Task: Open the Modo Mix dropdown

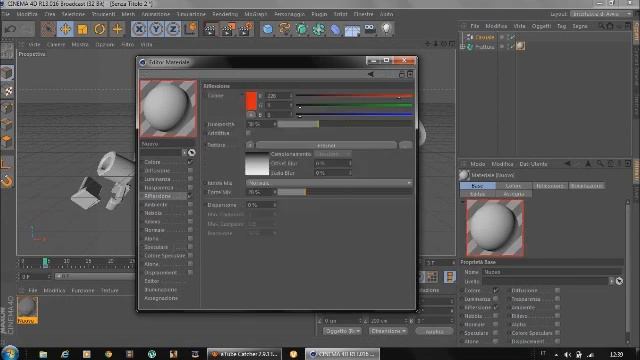Action: pyautogui.click(x=329, y=183)
